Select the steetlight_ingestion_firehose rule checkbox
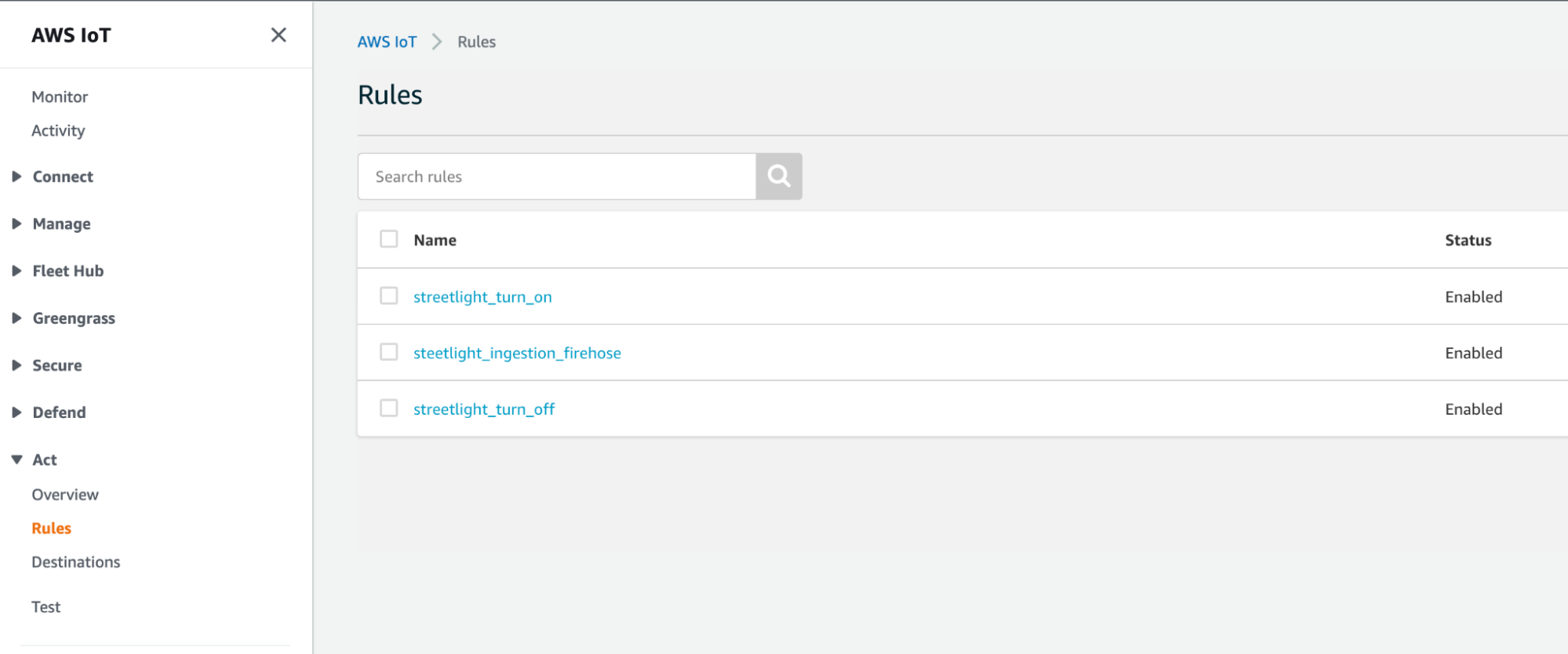 click(389, 352)
